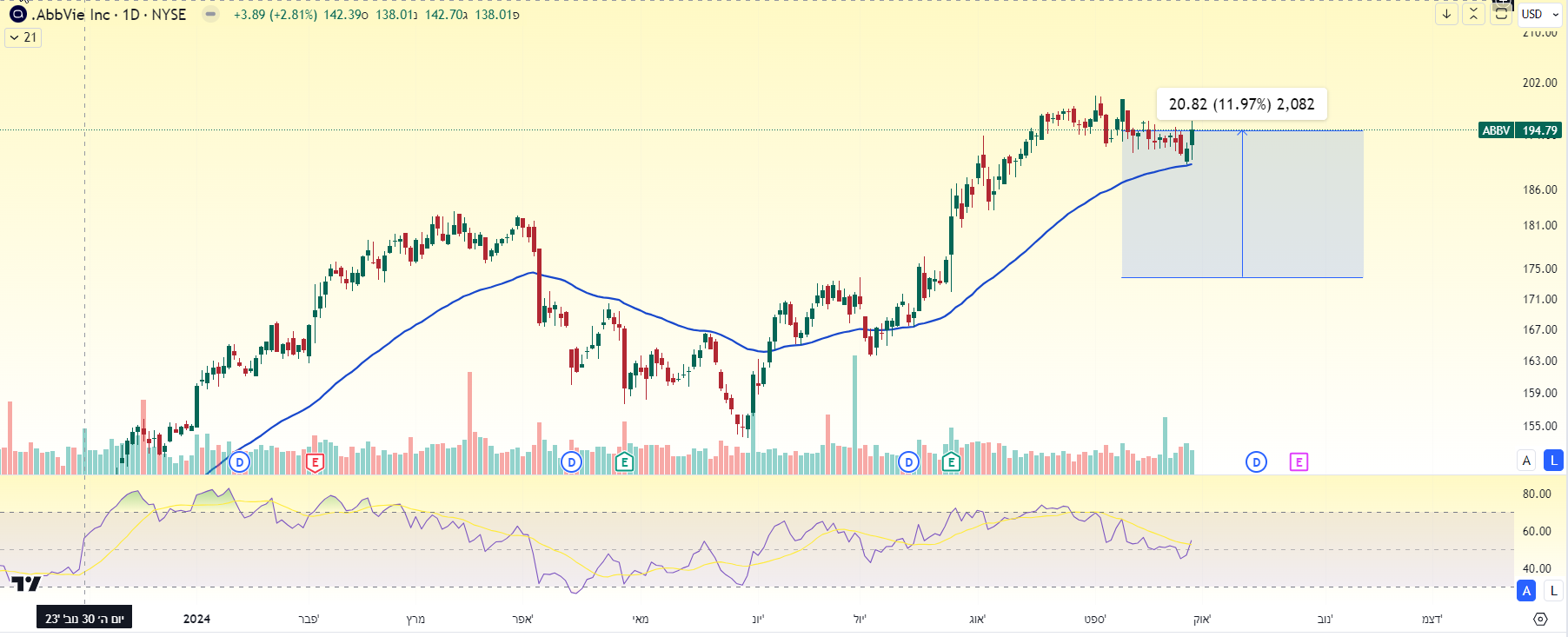The height and width of the screenshot is (637, 1568).
Task: Click the 20.82 (11.97%) measurement label
Action: (x=1242, y=104)
